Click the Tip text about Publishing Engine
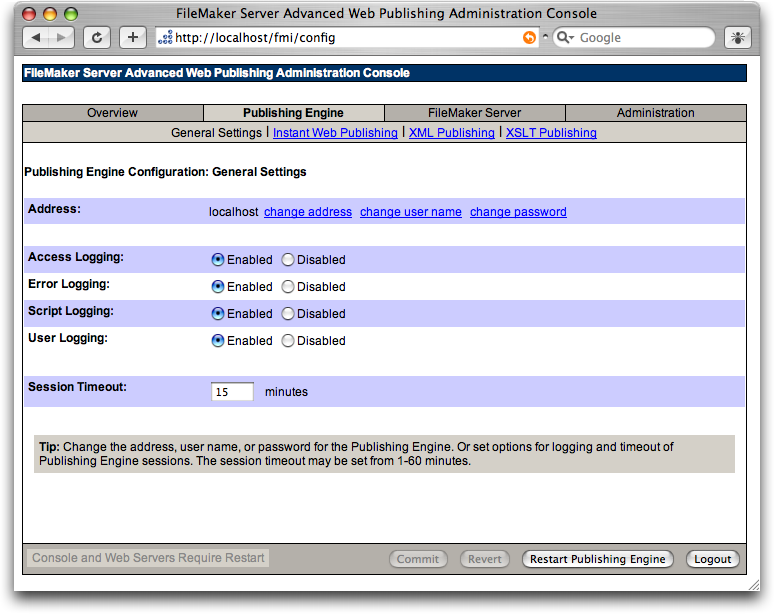This screenshot has width=774, height=614. tap(384, 454)
